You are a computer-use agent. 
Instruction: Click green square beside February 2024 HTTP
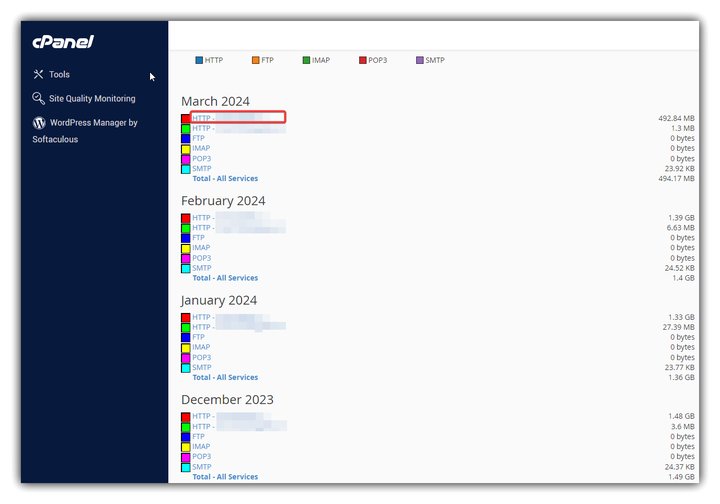pyautogui.click(x=186, y=228)
